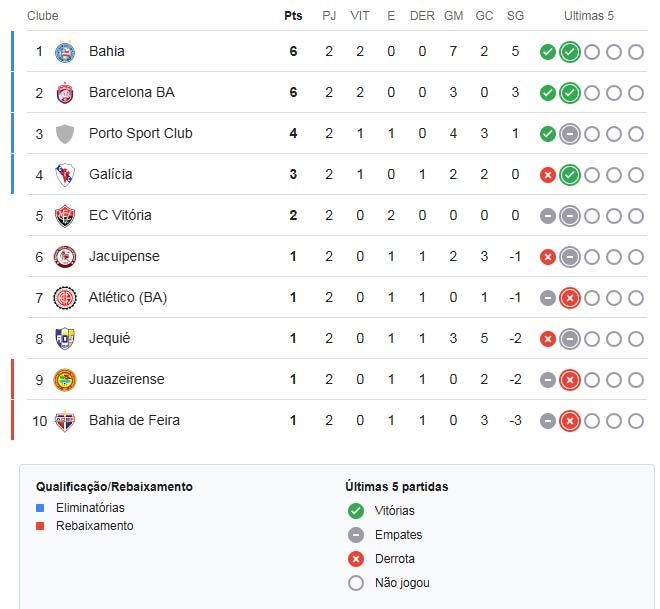This screenshot has width=660, height=609.
Task: Click the Jequié club crest
Action: point(65,338)
